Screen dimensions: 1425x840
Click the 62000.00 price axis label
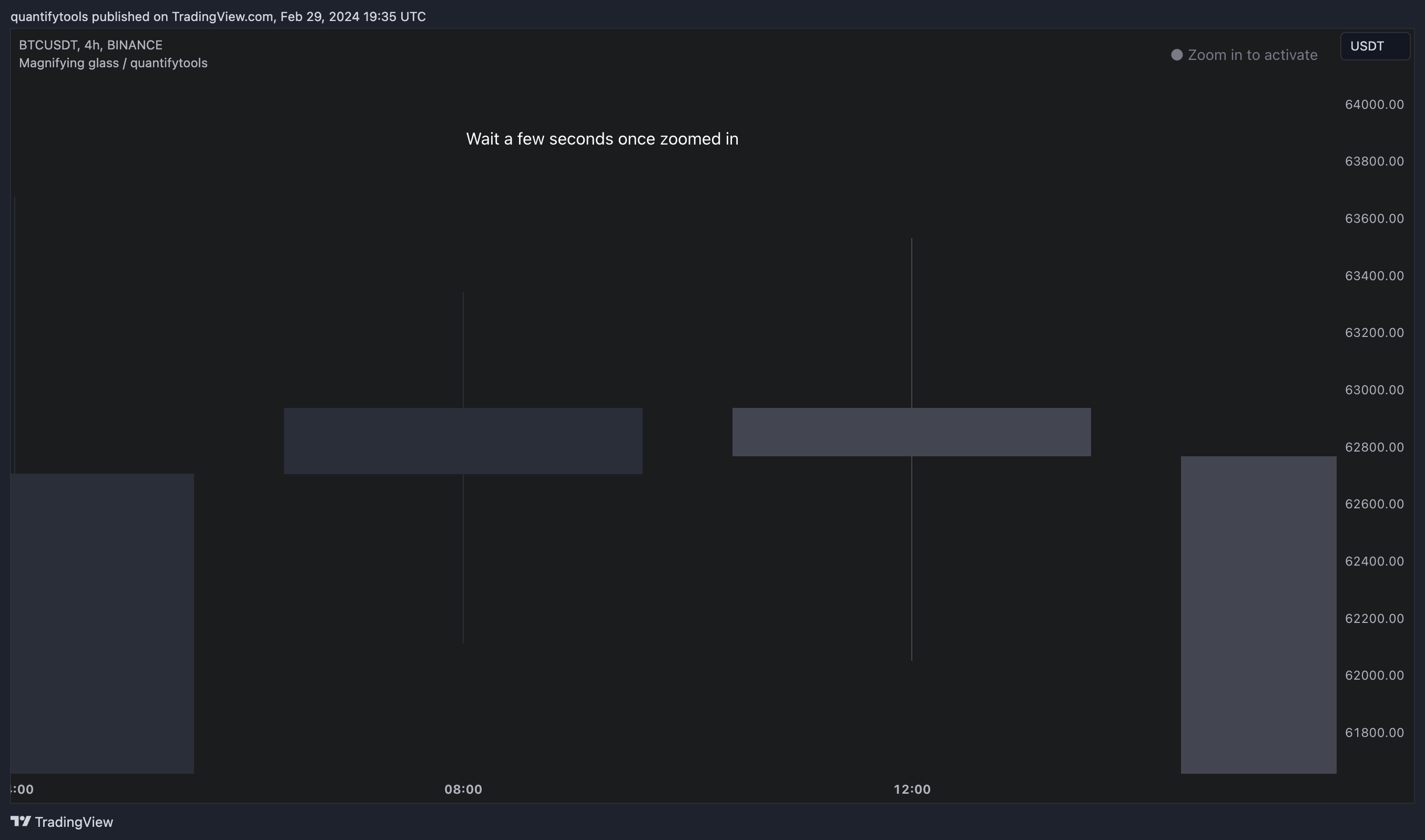1374,675
